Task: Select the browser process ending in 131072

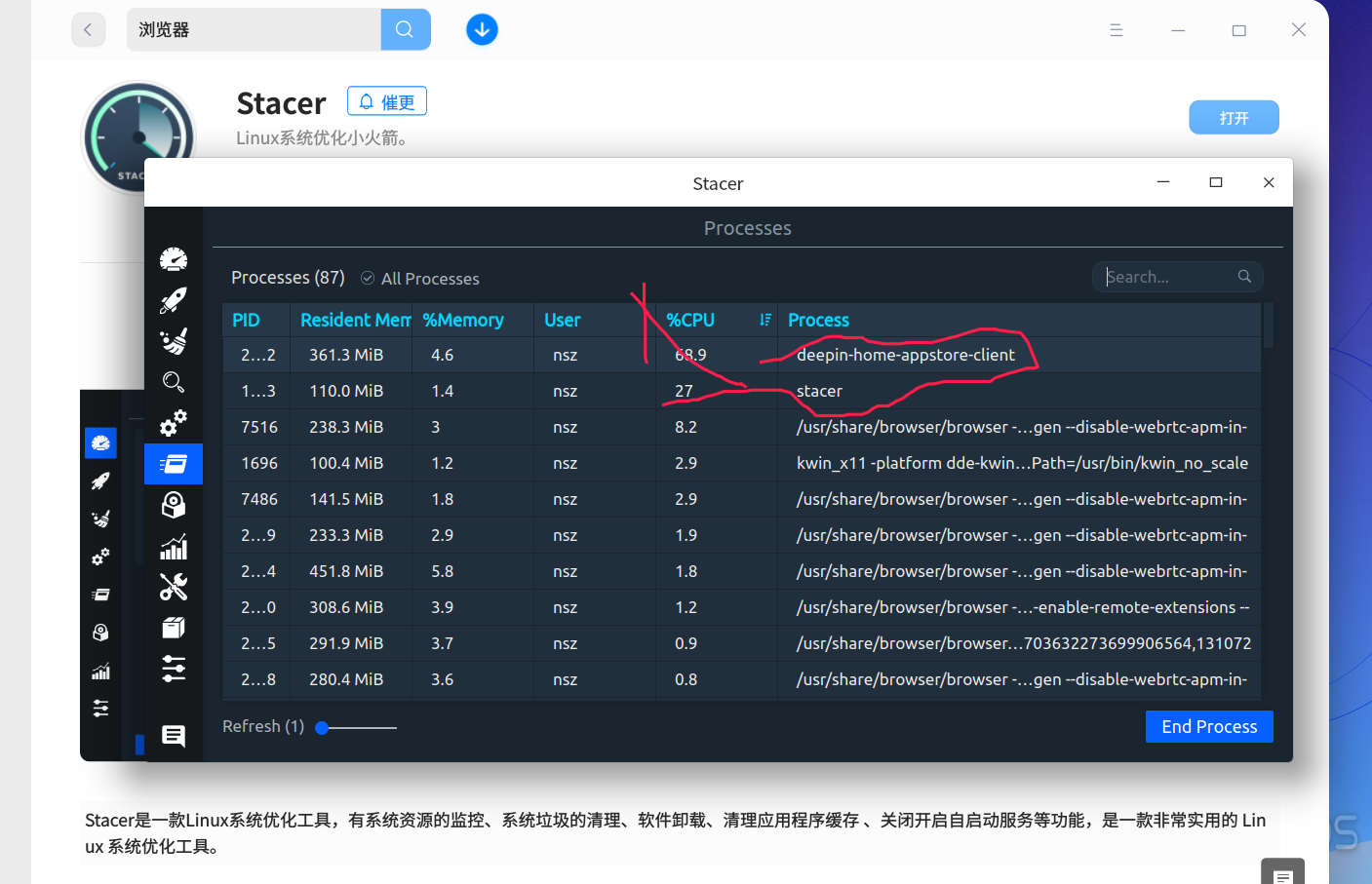Action: (x=741, y=643)
